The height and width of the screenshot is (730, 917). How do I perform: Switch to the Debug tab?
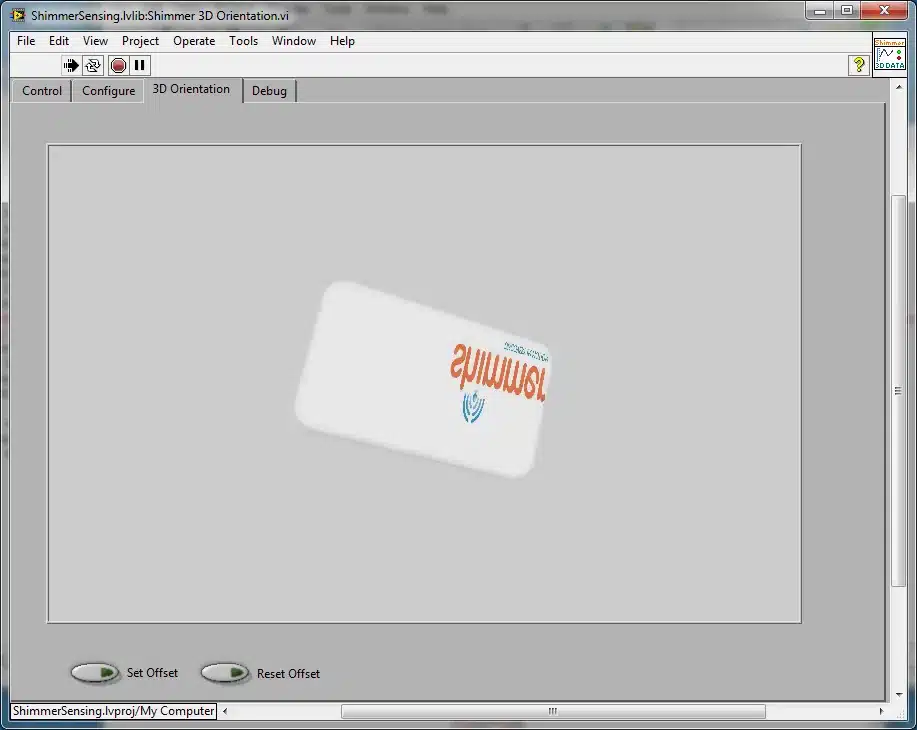coord(269,91)
